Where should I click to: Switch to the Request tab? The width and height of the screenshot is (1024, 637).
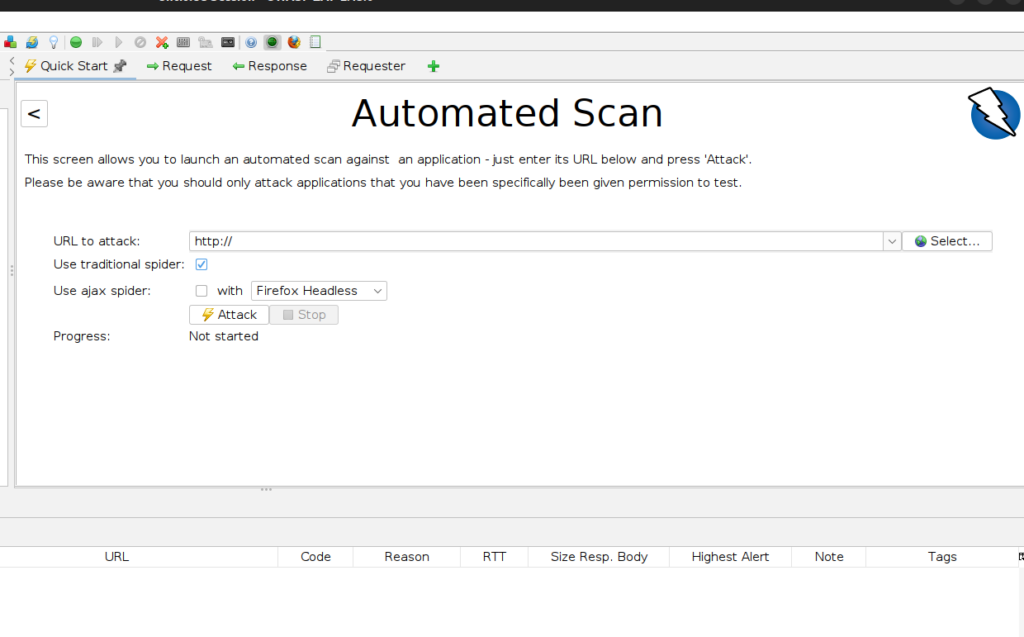point(179,66)
